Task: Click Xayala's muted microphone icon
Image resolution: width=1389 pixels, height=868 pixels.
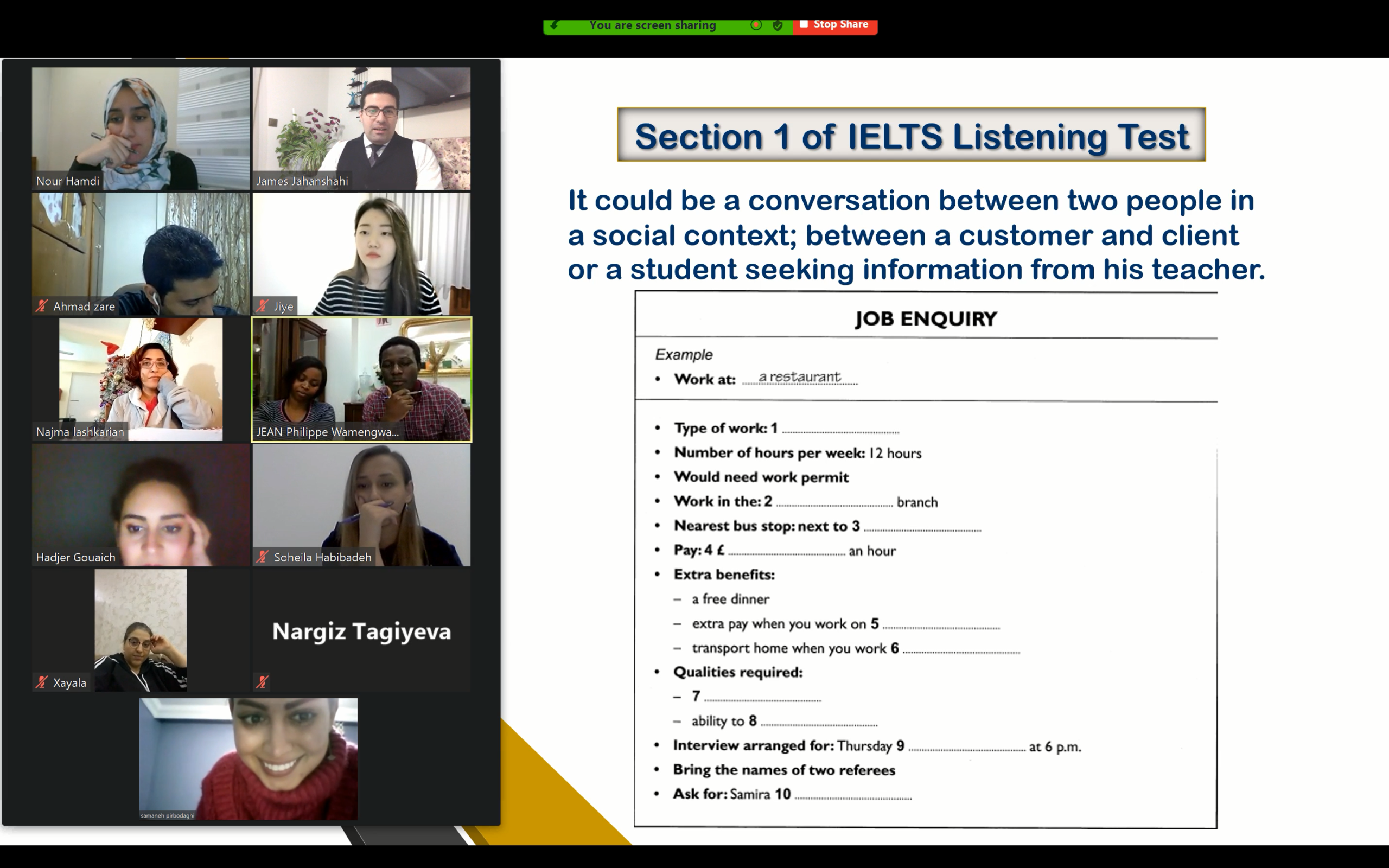Action: tap(41, 682)
